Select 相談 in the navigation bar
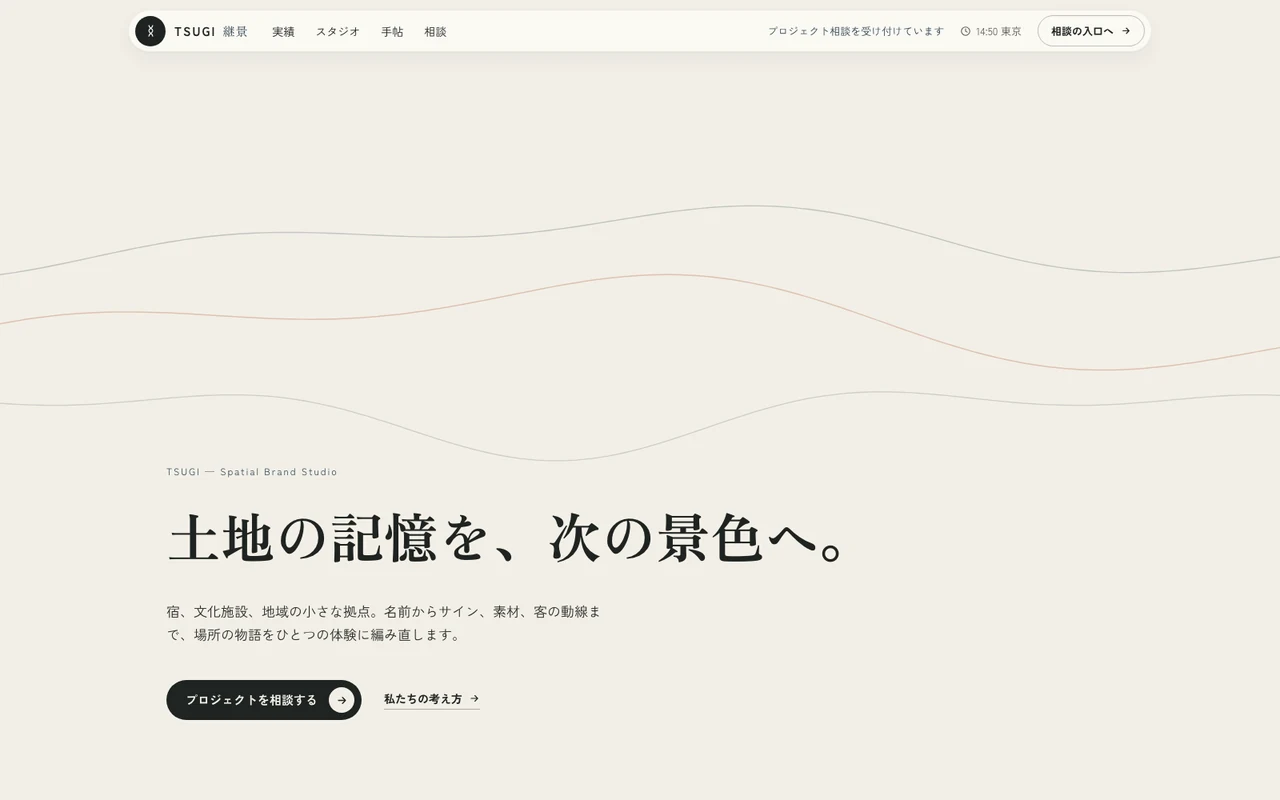Viewport: 1280px width, 800px height. pos(435,31)
